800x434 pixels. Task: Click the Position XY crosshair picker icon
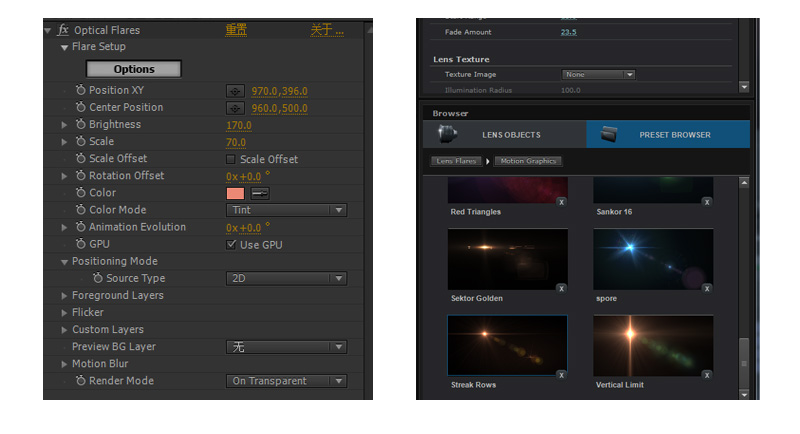[x=235, y=91]
